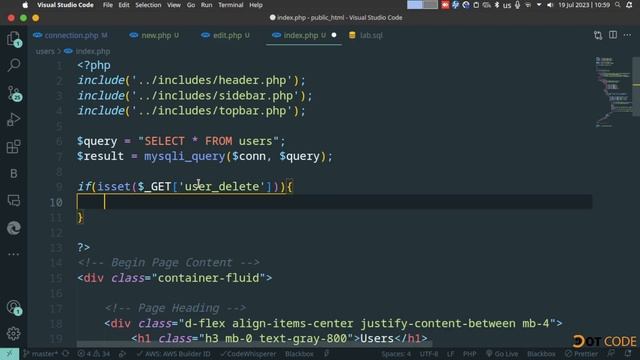This screenshot has width=640, height=360.
Task: Open errors and warnings count in status bar
Action: 93,354
